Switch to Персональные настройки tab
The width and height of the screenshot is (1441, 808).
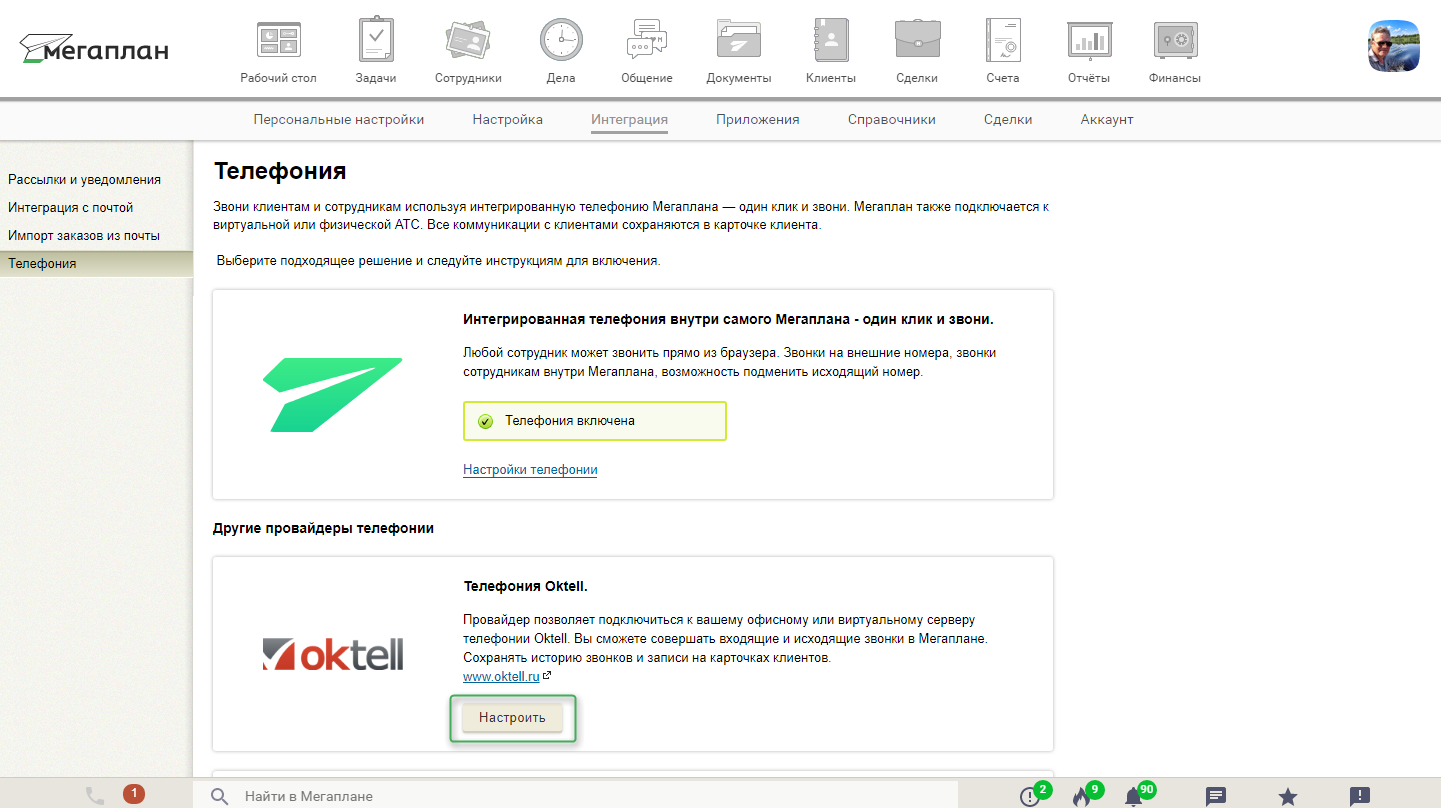[339, 119]
